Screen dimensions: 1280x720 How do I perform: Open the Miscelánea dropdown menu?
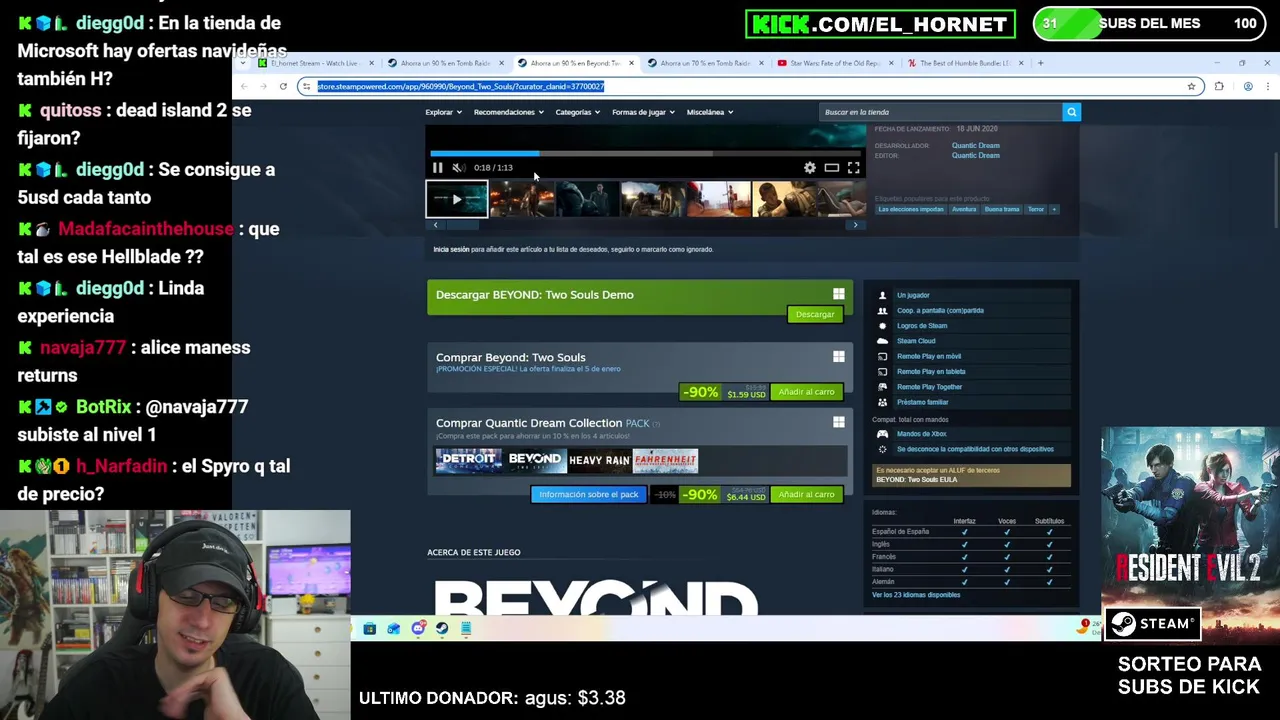click(709, 112)
